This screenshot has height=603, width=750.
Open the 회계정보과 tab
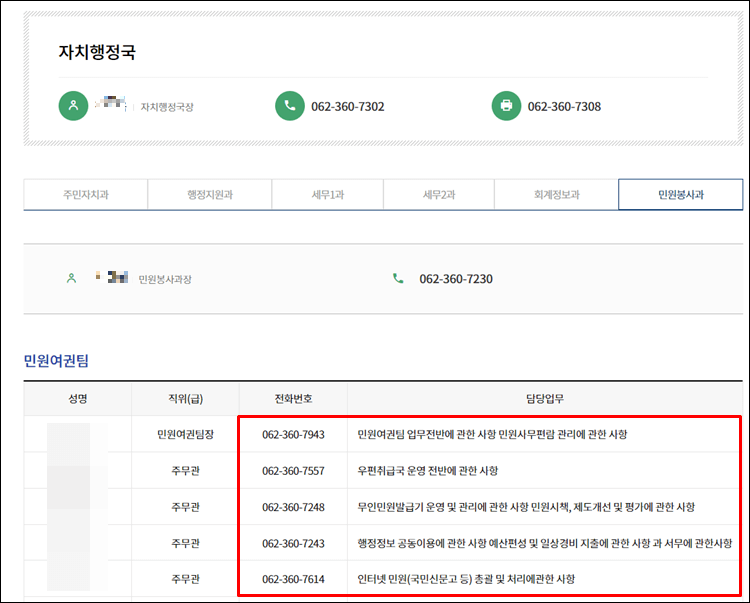556,195
